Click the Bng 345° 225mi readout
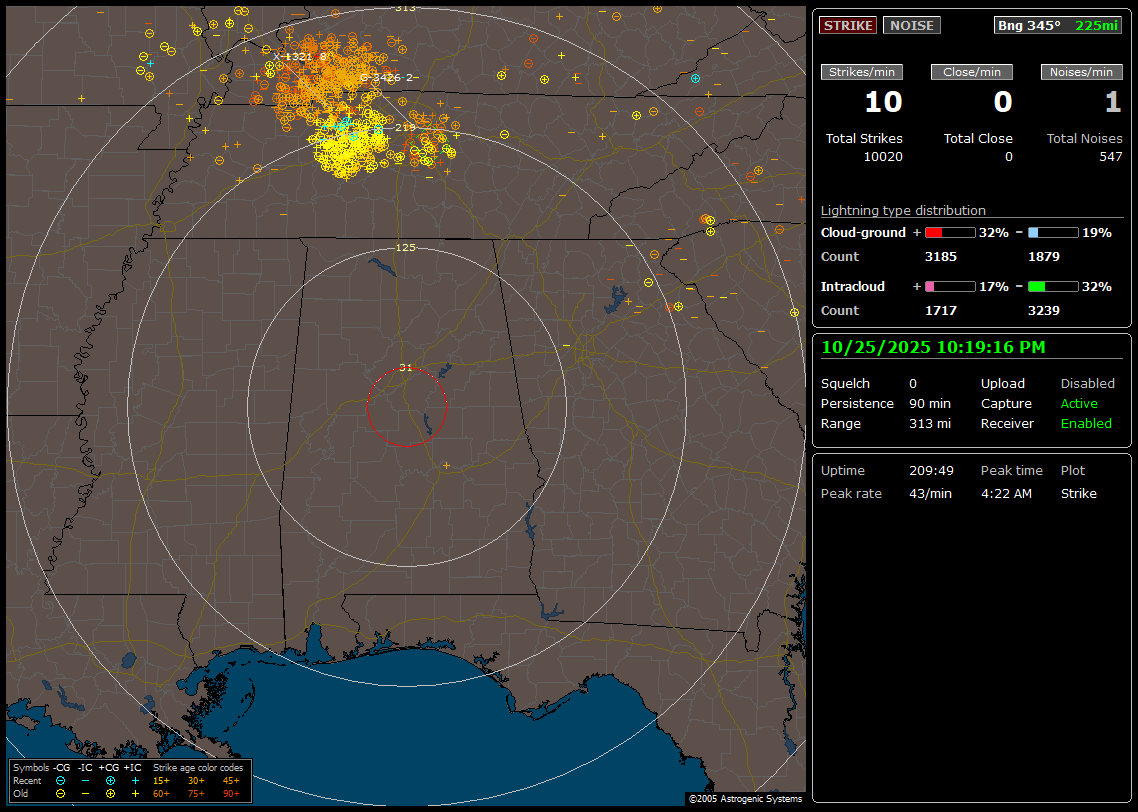 (1058, 26)
